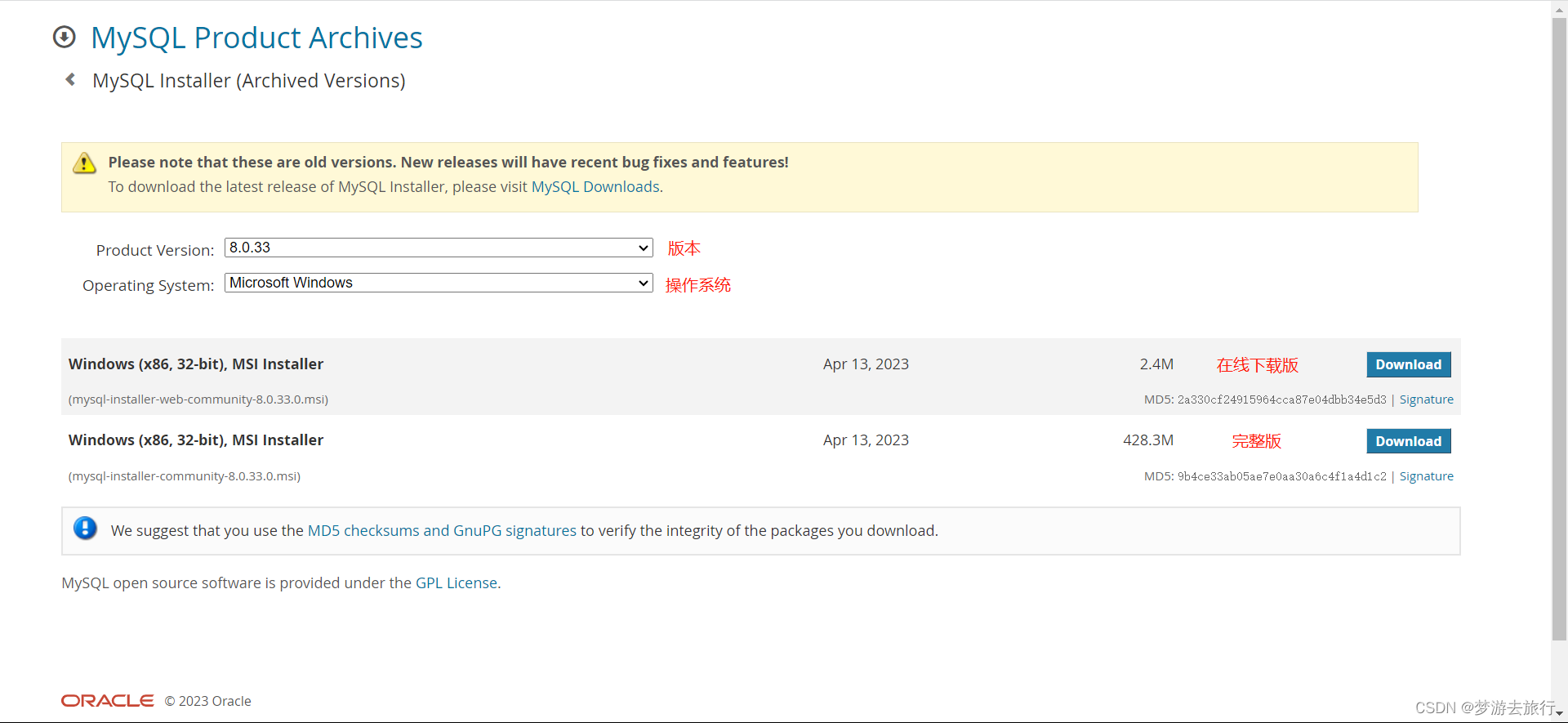Follow the MySQL Downloads link
Viewport: 1568px width, 723px height.
click(595, 187)
